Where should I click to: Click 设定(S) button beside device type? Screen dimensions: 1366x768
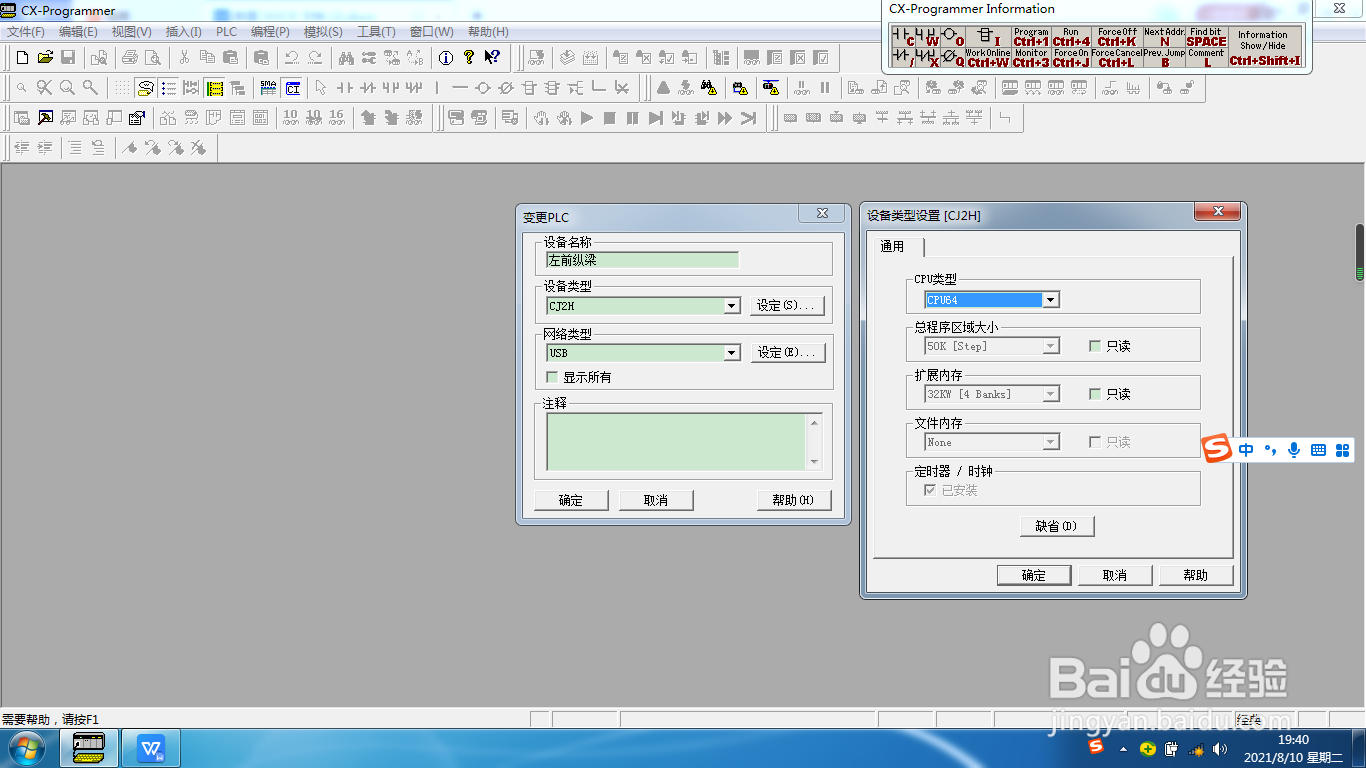(788, 305)
